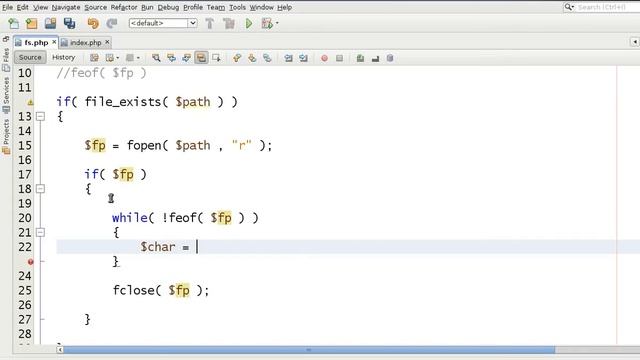Viewport: 640px width, 360px height.
Task: Click the Undo toolbar icon
Action: [x=93, y=23]
